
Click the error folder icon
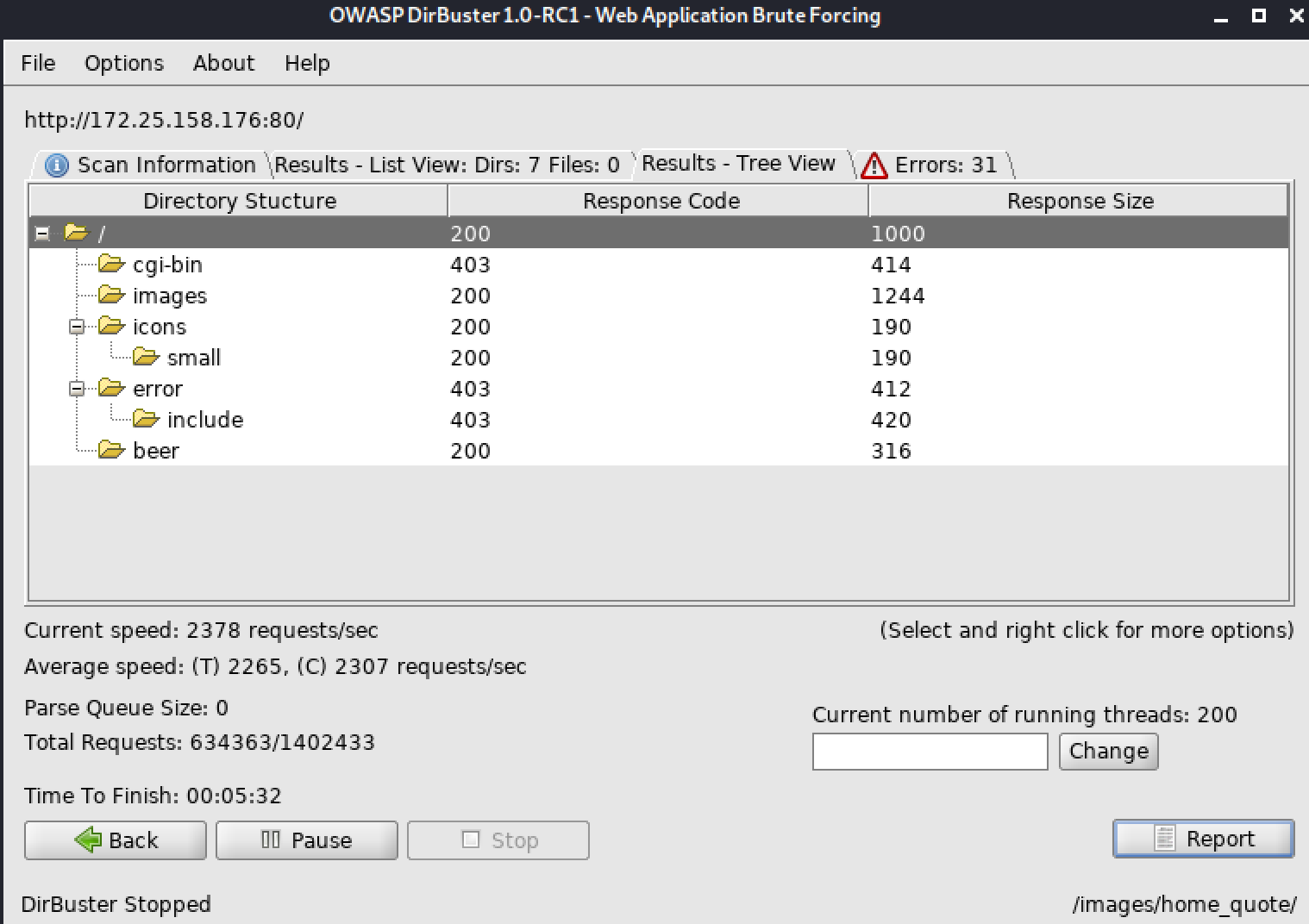tap(111, 388)
